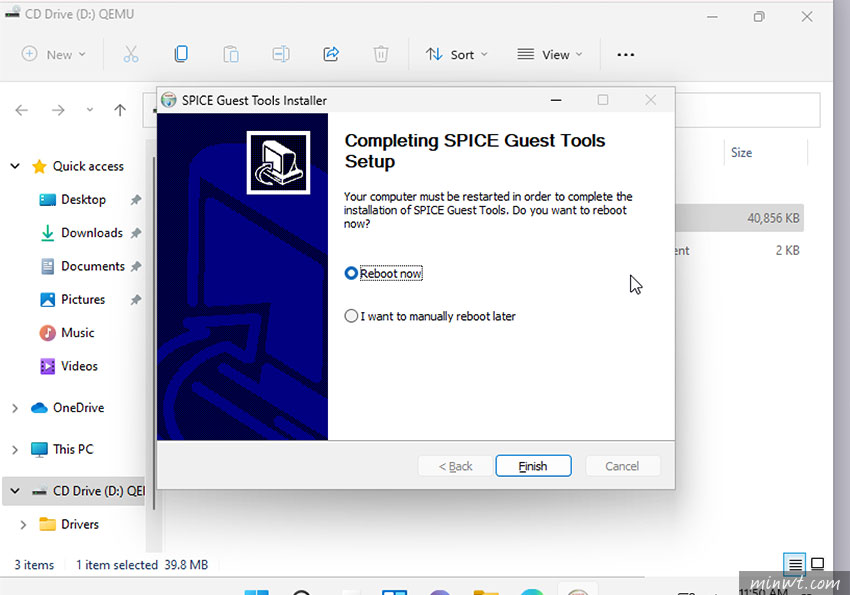Click the SPICE installer title bar icon
This screenshot has width=850, height=595.
[169, 100]
